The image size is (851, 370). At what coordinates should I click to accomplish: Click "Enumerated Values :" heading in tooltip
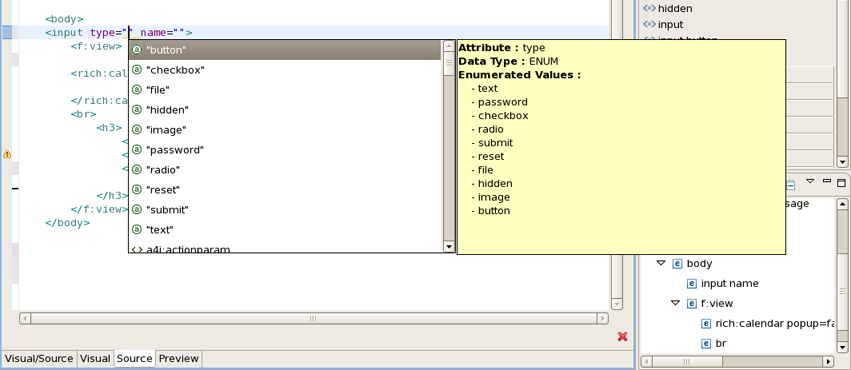coord(519,75)
